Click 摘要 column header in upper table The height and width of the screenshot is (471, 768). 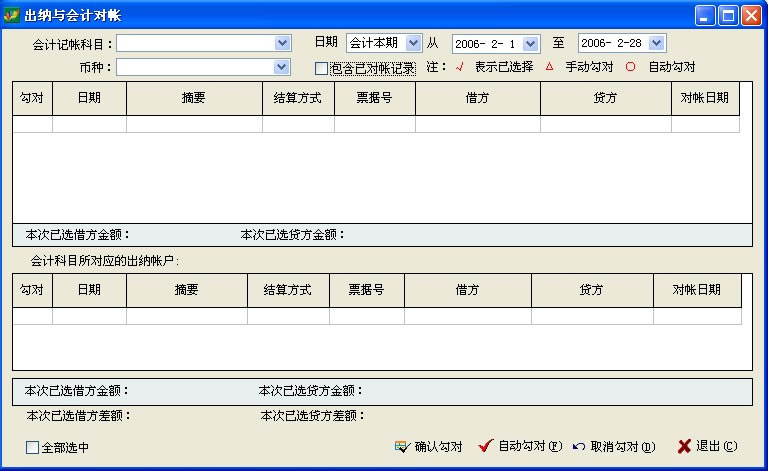(194, 98)
